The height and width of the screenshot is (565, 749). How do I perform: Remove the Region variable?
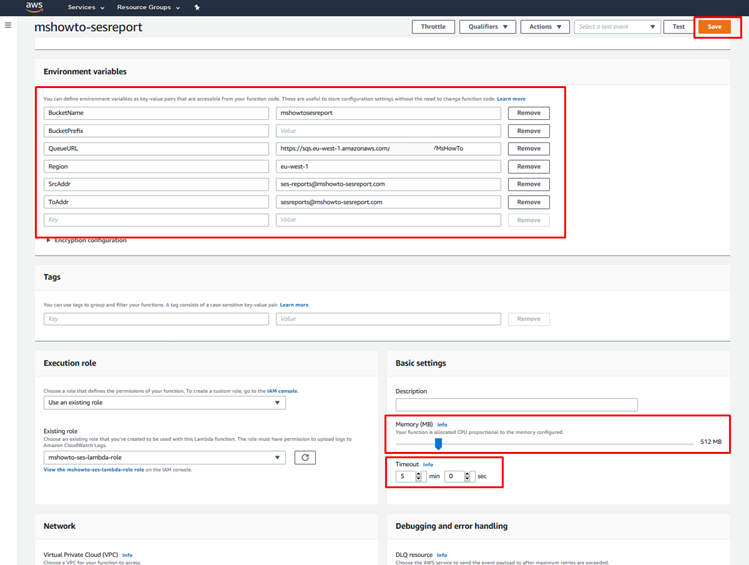pos(529,167)
